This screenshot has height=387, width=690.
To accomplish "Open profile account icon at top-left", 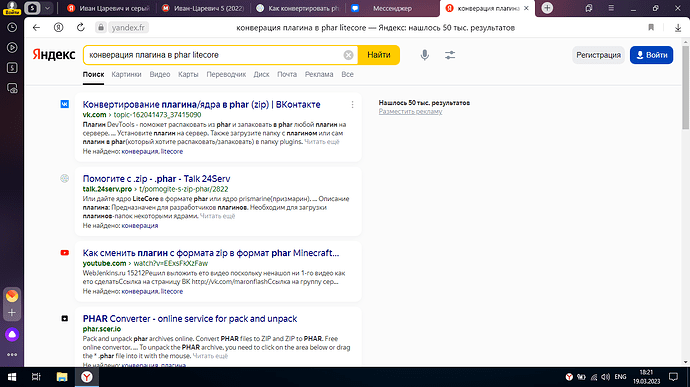I will 12,7.
